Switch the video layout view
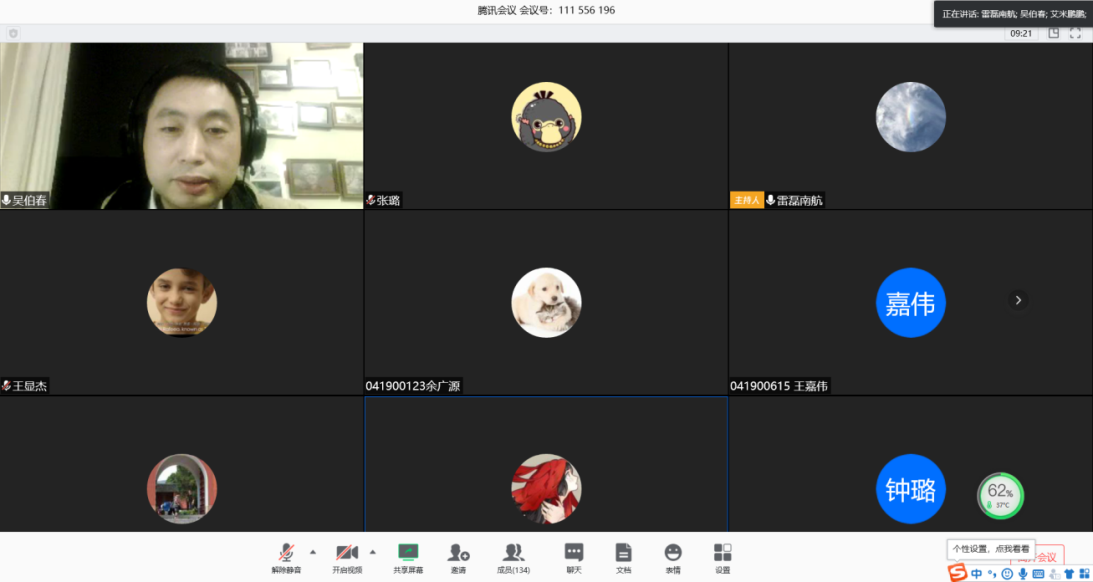1093x582 pixels. [1054, 33]
